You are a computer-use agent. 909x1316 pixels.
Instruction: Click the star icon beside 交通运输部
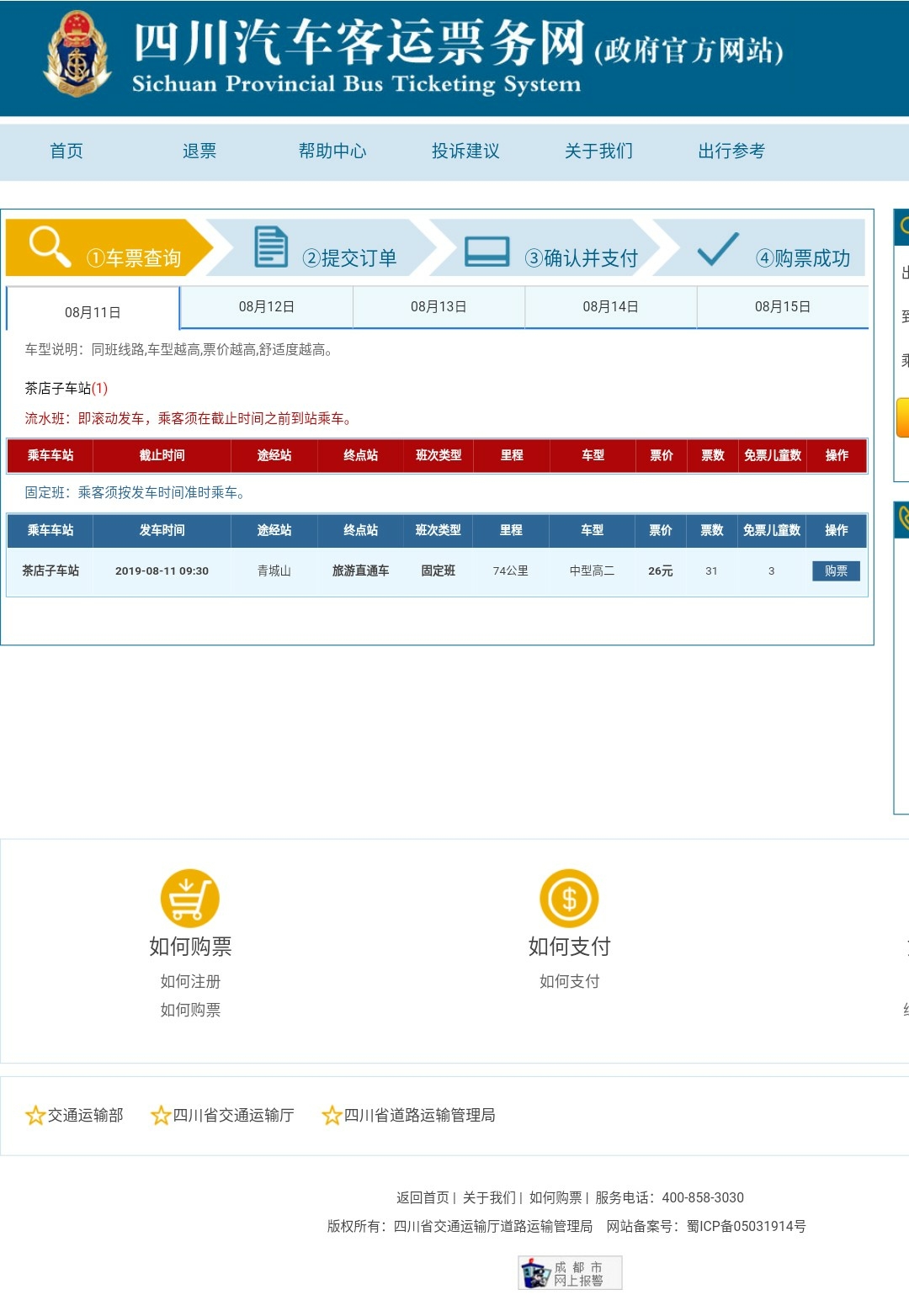(35, 1116)
